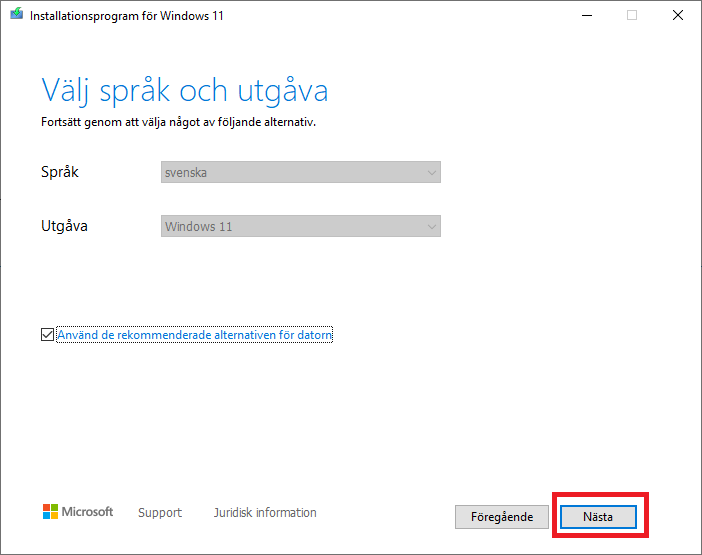Image resolution: width=702 pixels, height=555 pixels.
Task: Click the 'Välj språk och utgåva' heading
Action: (x=185, y=91)
